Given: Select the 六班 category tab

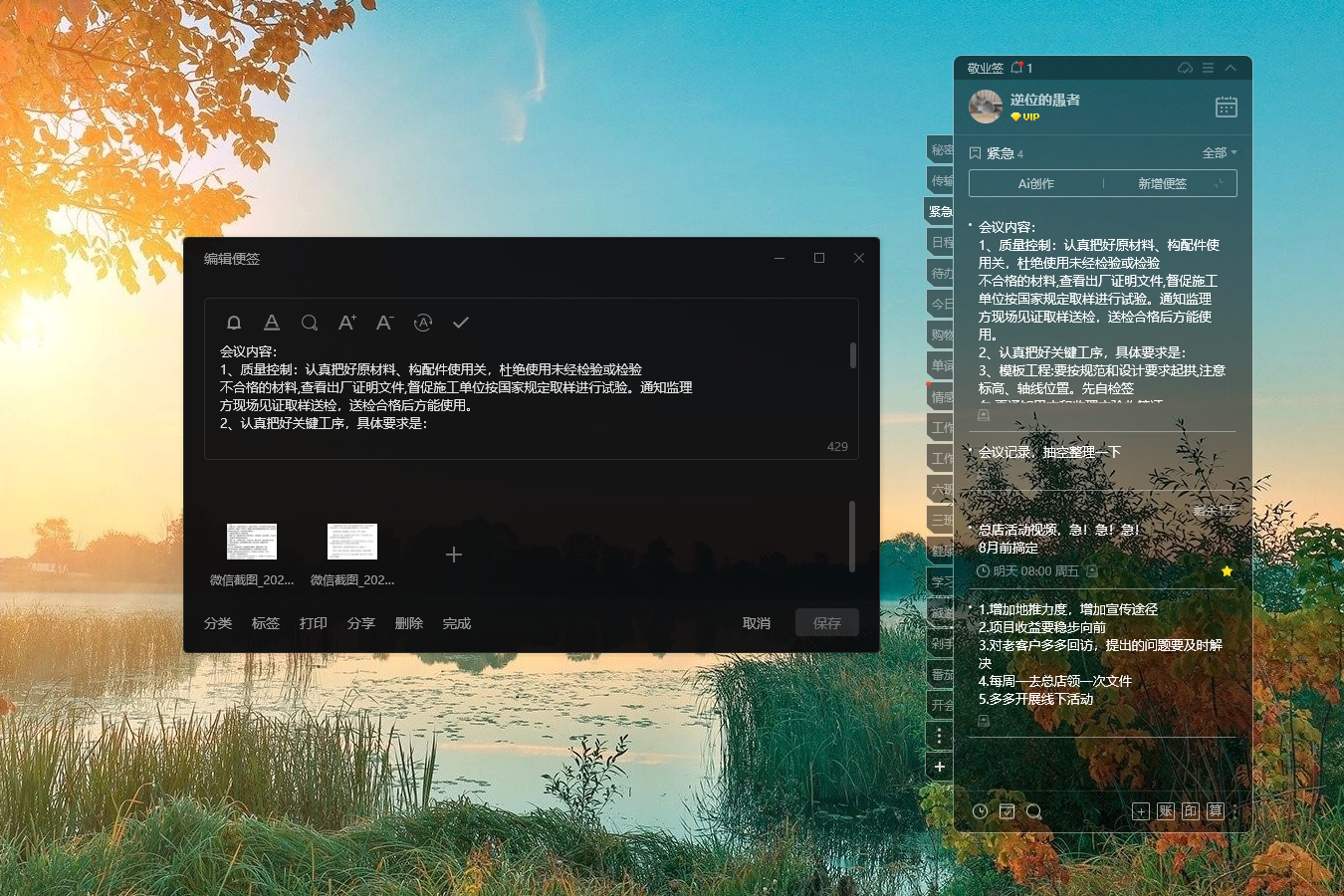Looking at the screenshot, I should point(941,489).
